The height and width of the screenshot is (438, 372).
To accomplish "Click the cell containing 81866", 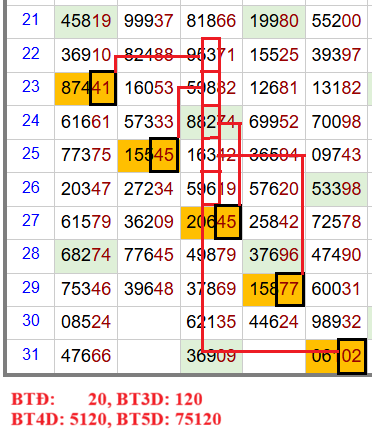I will [211, 21].
